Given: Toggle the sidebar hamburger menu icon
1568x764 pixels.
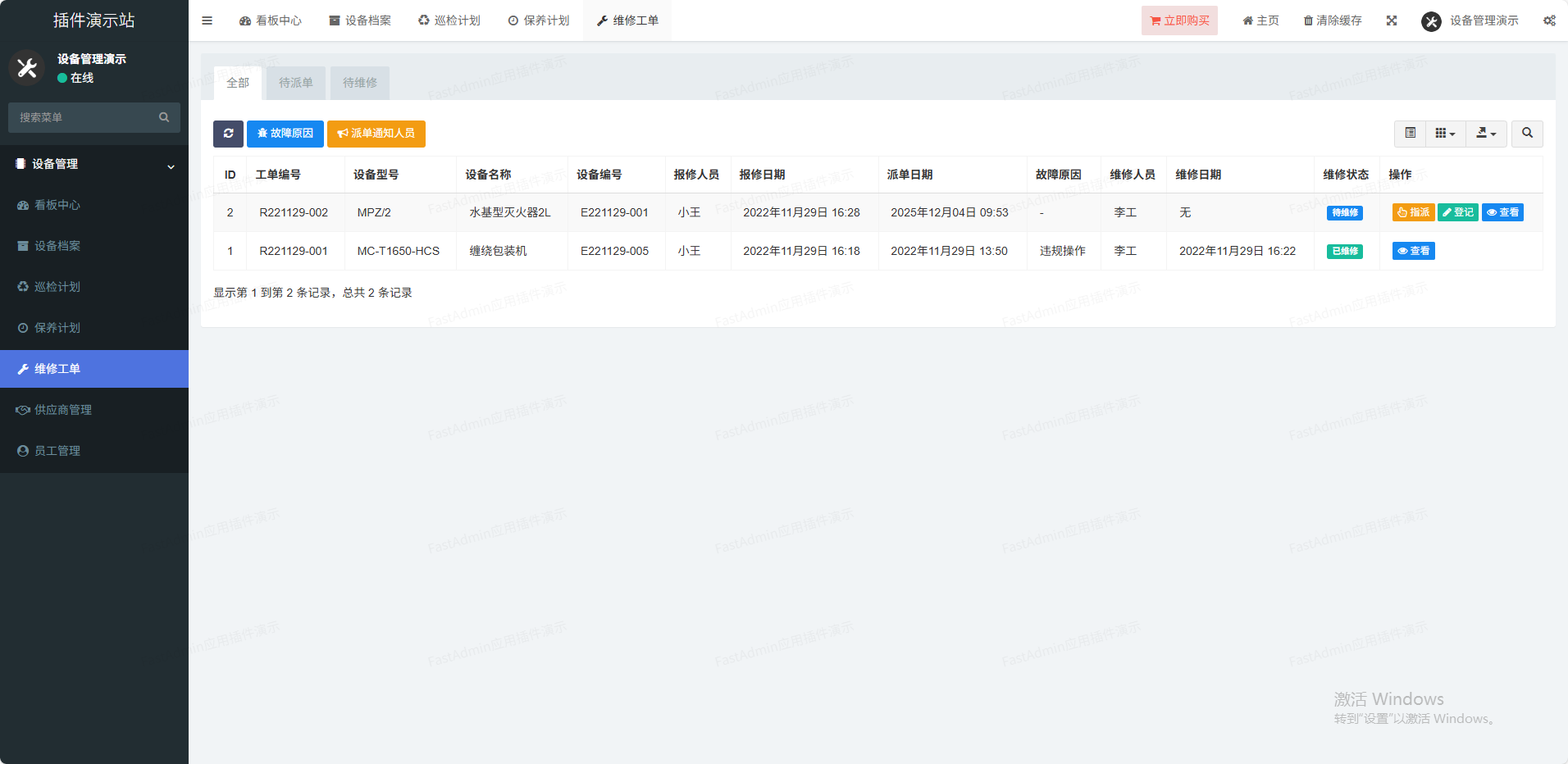Looking at the screenshot, I should pos(207,20).
